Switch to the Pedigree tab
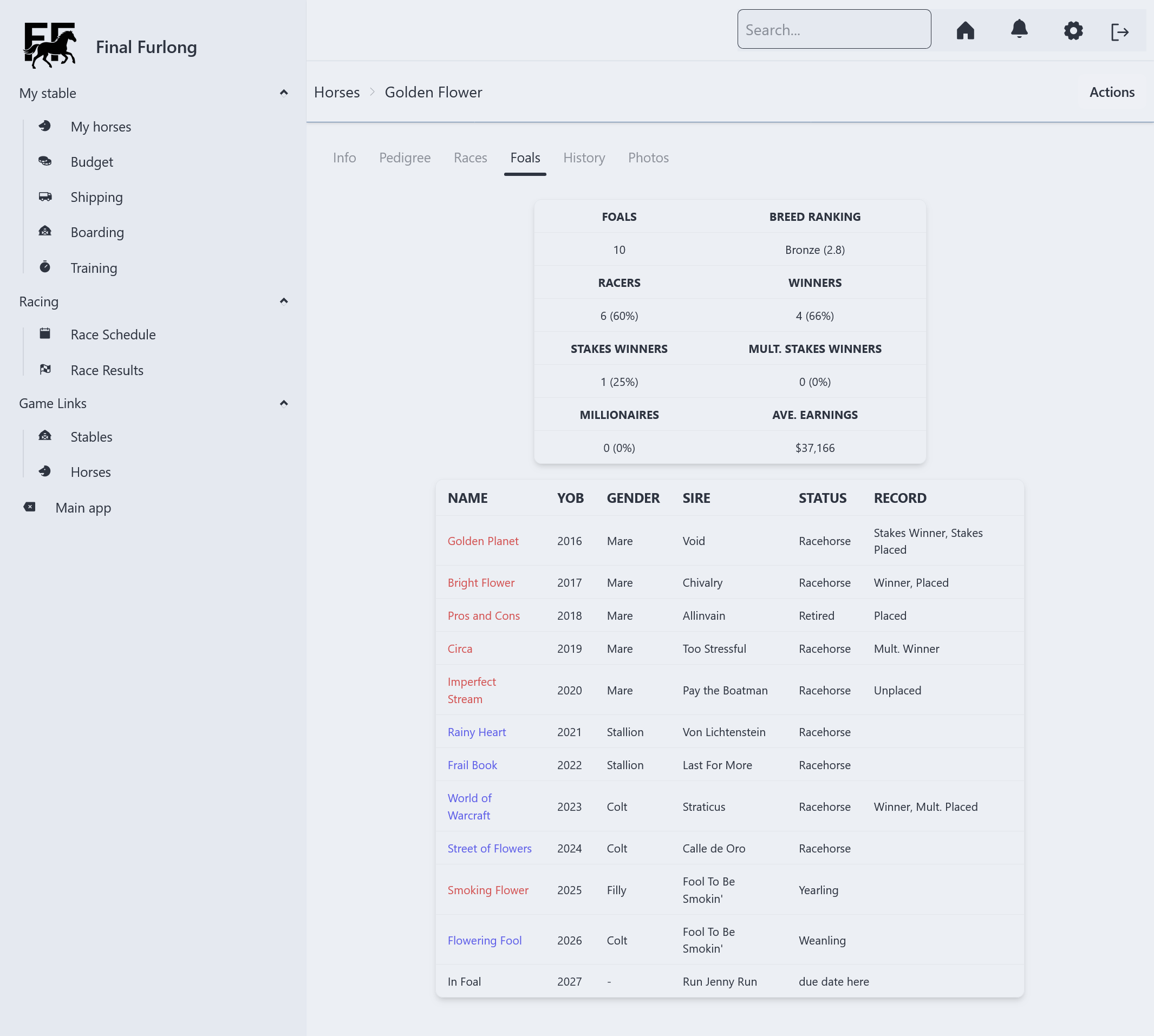This screenshot has width=1154, height=1036. pos(405,158)
